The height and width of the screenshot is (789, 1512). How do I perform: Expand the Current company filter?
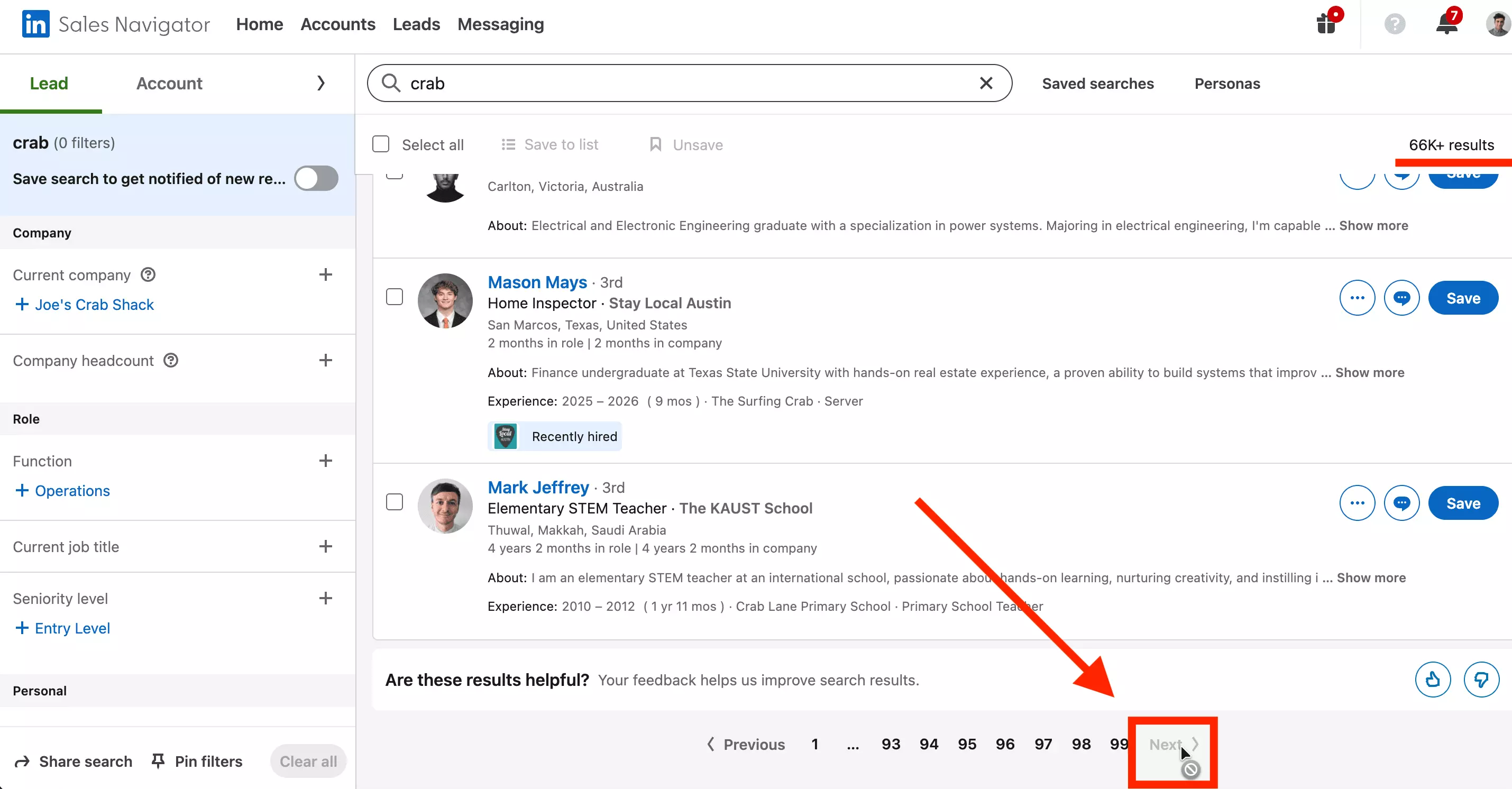(x=326, y=275)
